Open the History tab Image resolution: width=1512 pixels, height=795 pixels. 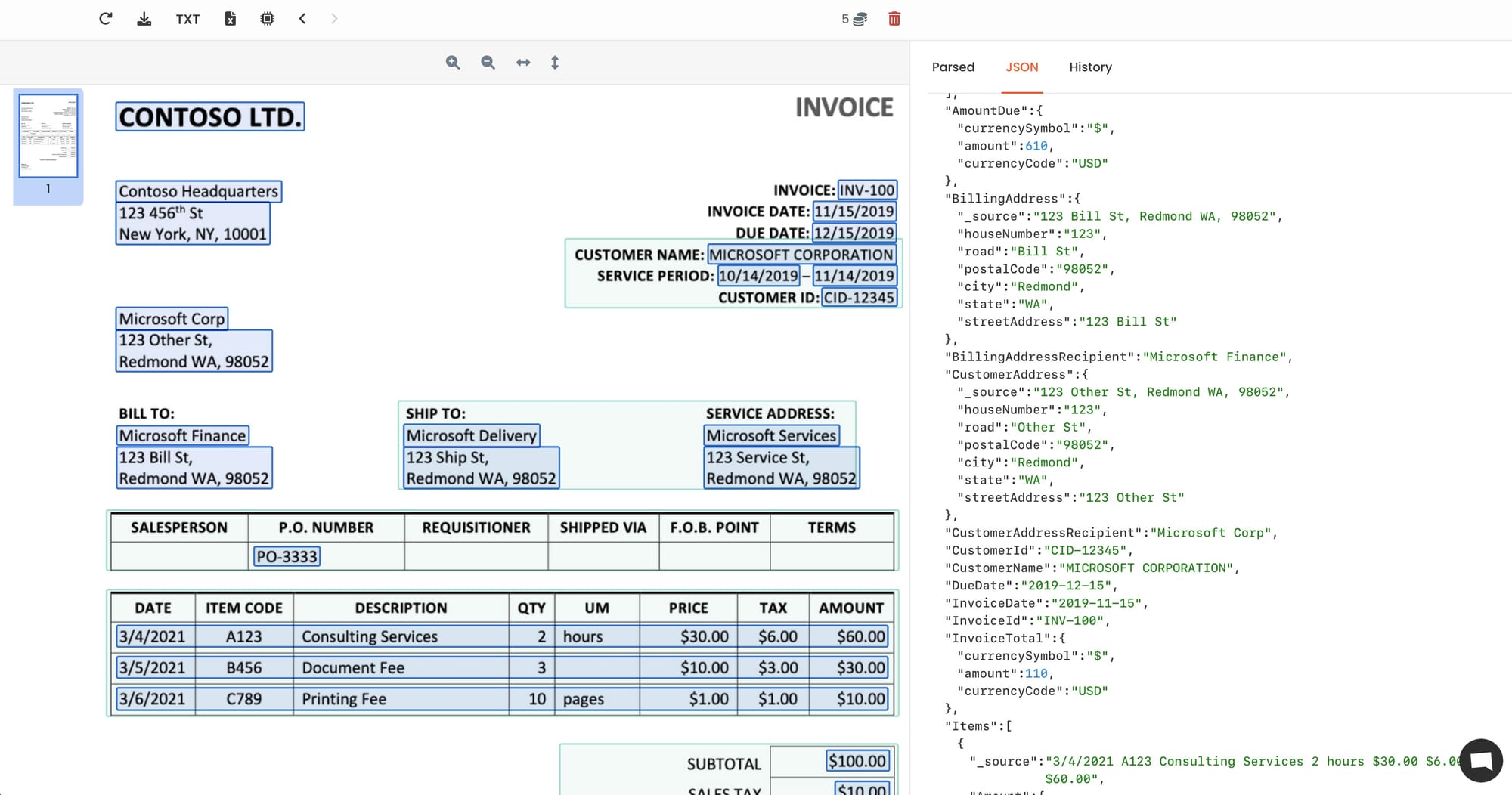pyautogui.click(x=1090, y=67)
